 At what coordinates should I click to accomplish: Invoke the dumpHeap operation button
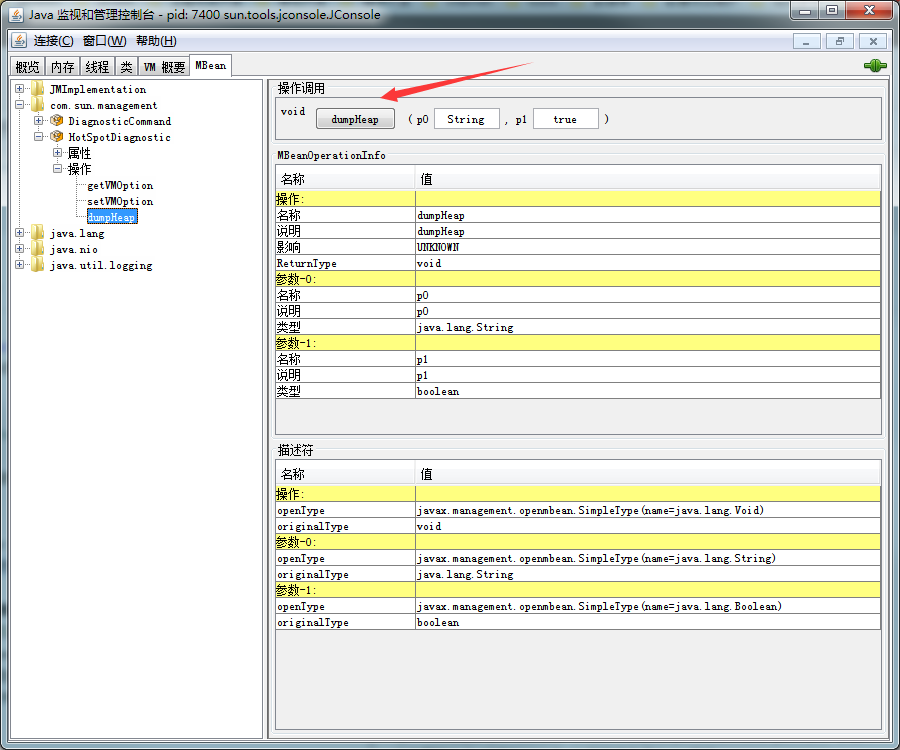pyautogui.click(x=355, y=119)
